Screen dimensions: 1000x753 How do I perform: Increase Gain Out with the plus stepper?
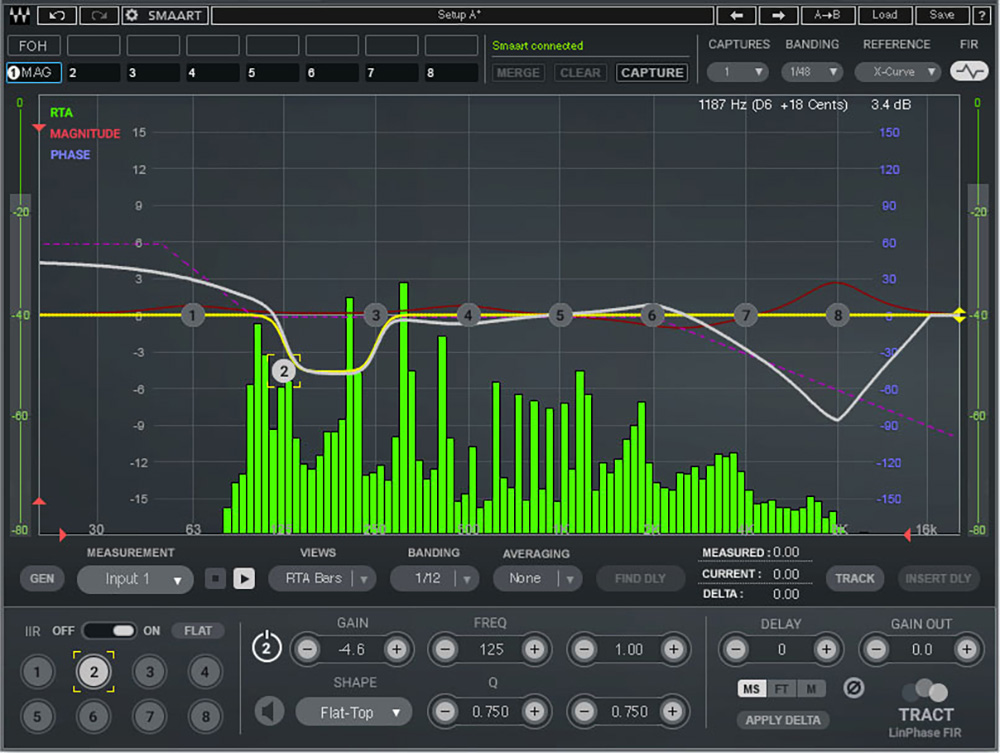[x=967, y=649]
